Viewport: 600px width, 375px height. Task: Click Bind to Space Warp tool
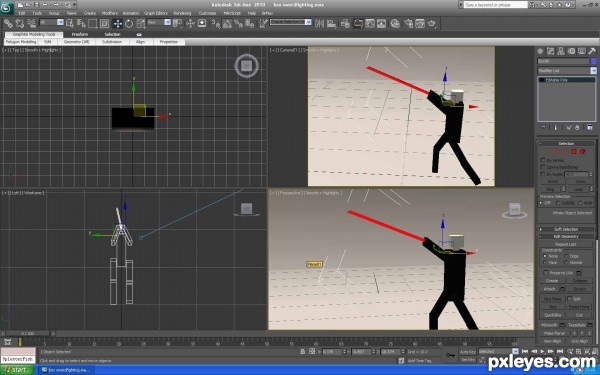[x=31, y=24]
